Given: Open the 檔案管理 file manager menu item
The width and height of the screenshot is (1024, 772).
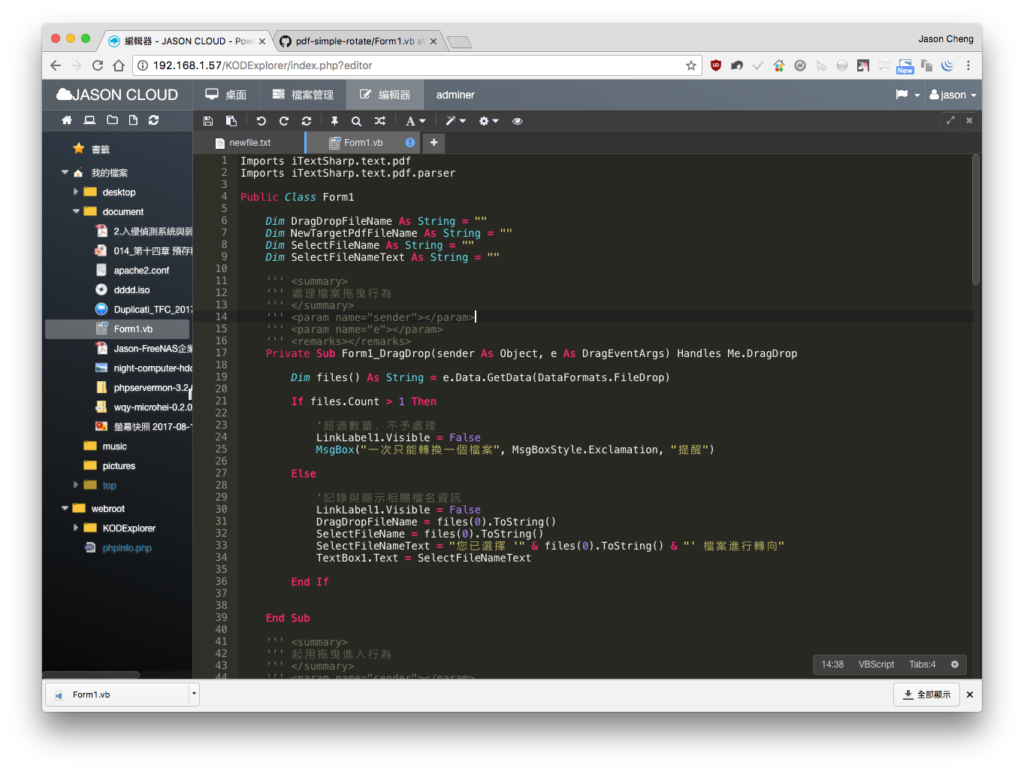Looking at the screenshot, I should tap(302, 95).
